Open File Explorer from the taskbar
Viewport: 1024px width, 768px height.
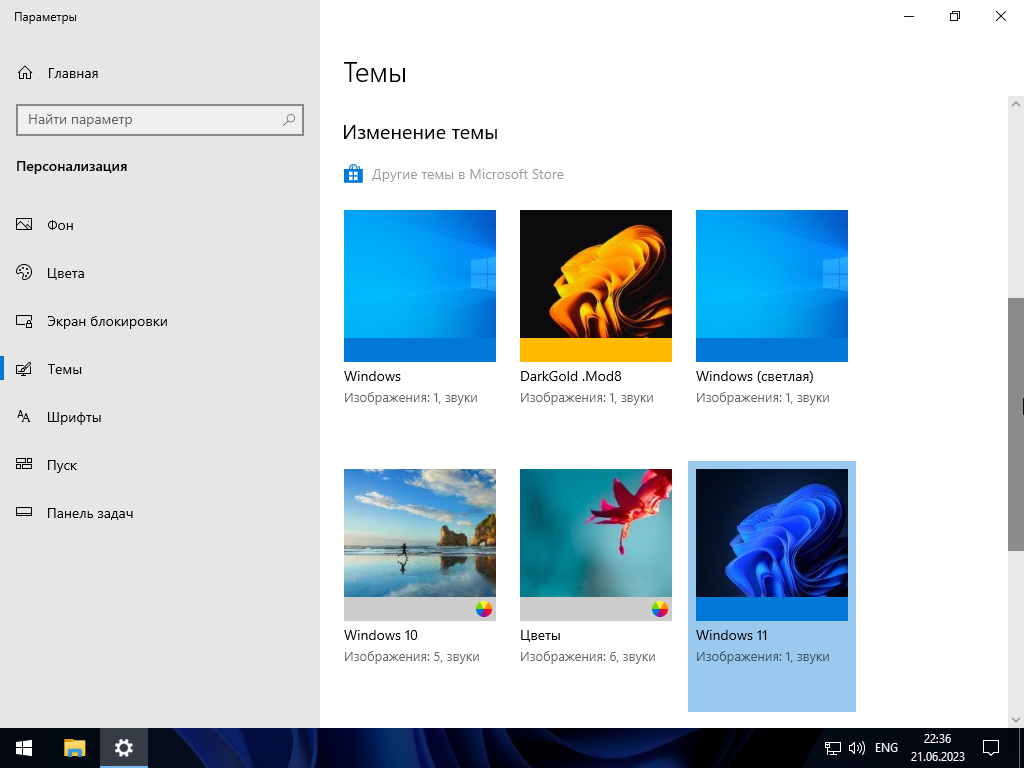(x=75, y=748)
